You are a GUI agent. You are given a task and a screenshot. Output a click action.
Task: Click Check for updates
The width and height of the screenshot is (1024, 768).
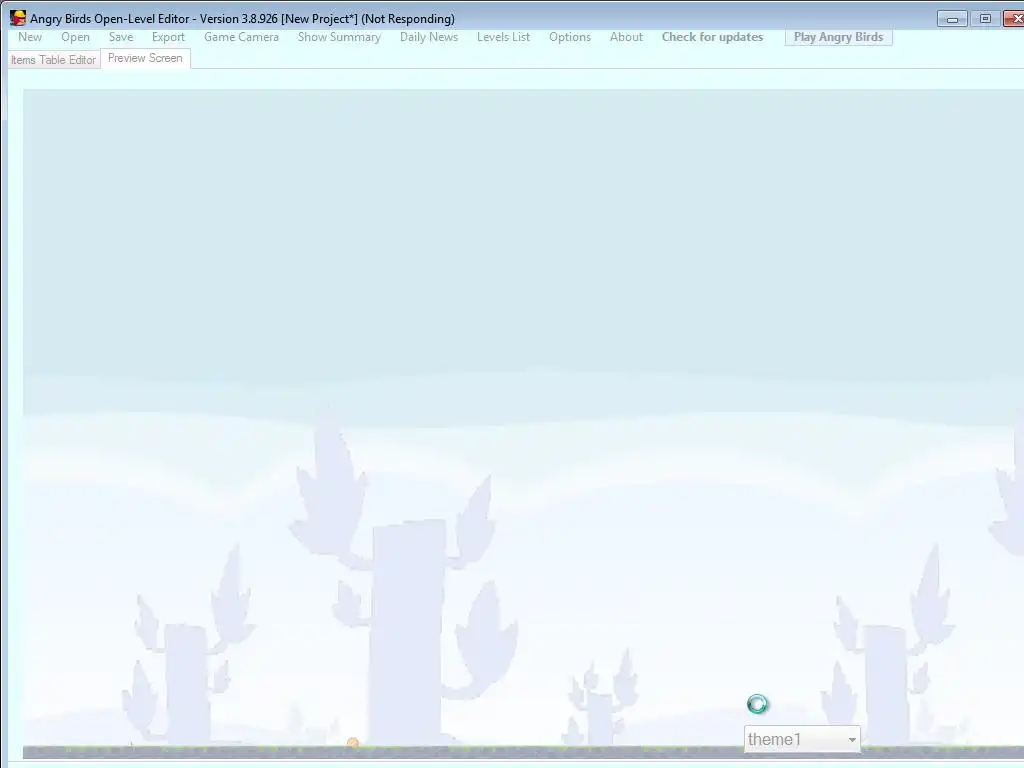tap(712, 37)
